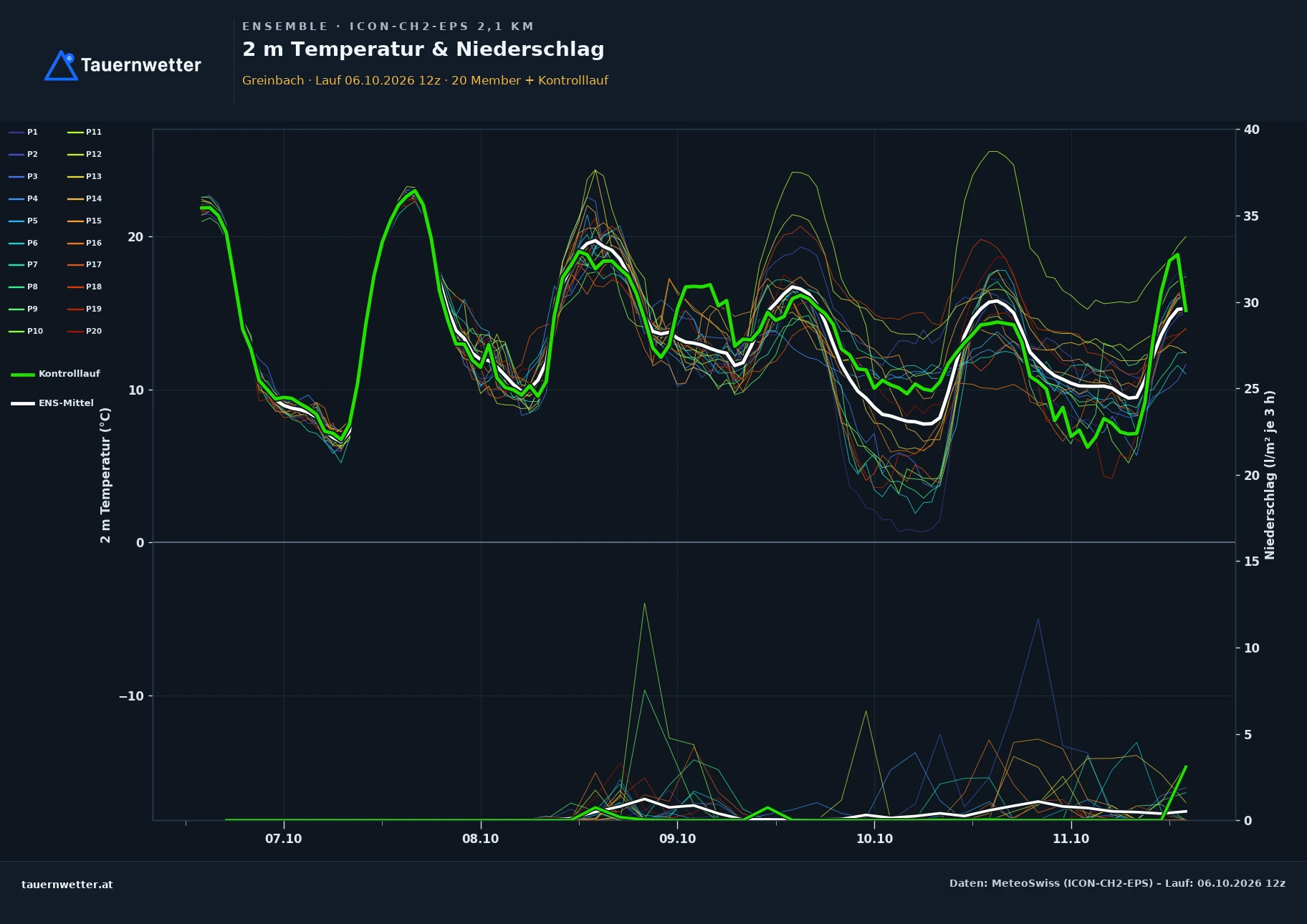1307x924 pixels.
Task: Click legend entry P12
Action: coord(85,154)
